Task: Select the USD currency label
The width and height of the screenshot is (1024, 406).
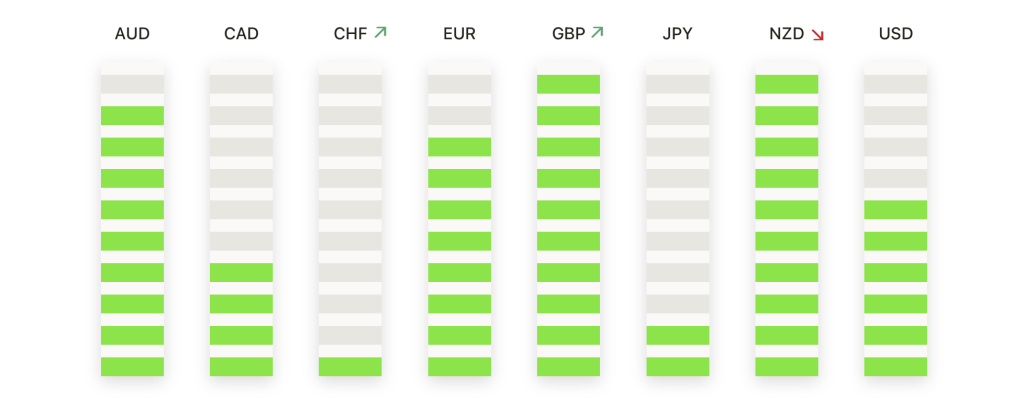Action: click(895, 34)
